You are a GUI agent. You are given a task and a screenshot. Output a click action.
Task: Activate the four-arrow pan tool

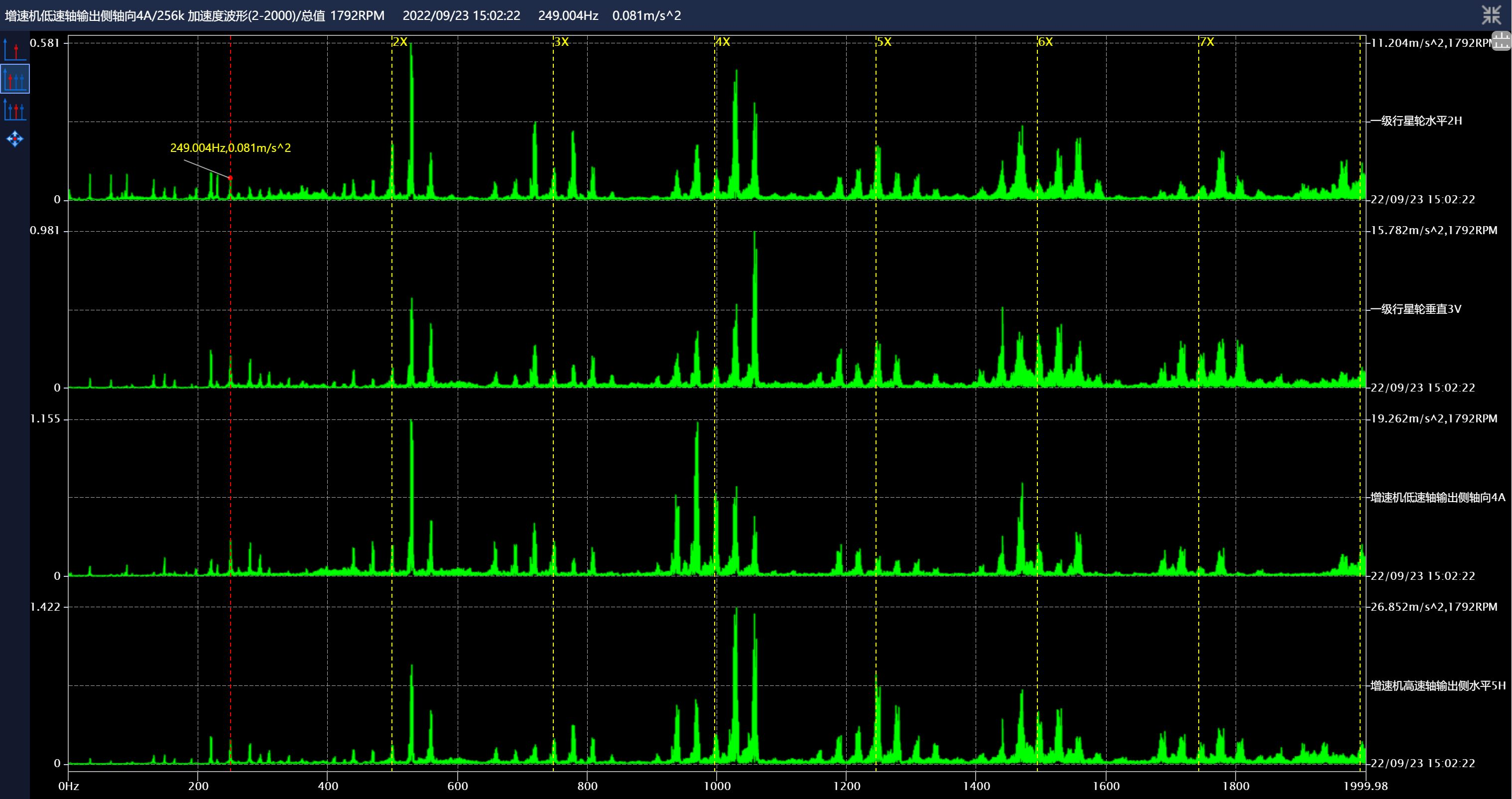(x=14, y=139)
